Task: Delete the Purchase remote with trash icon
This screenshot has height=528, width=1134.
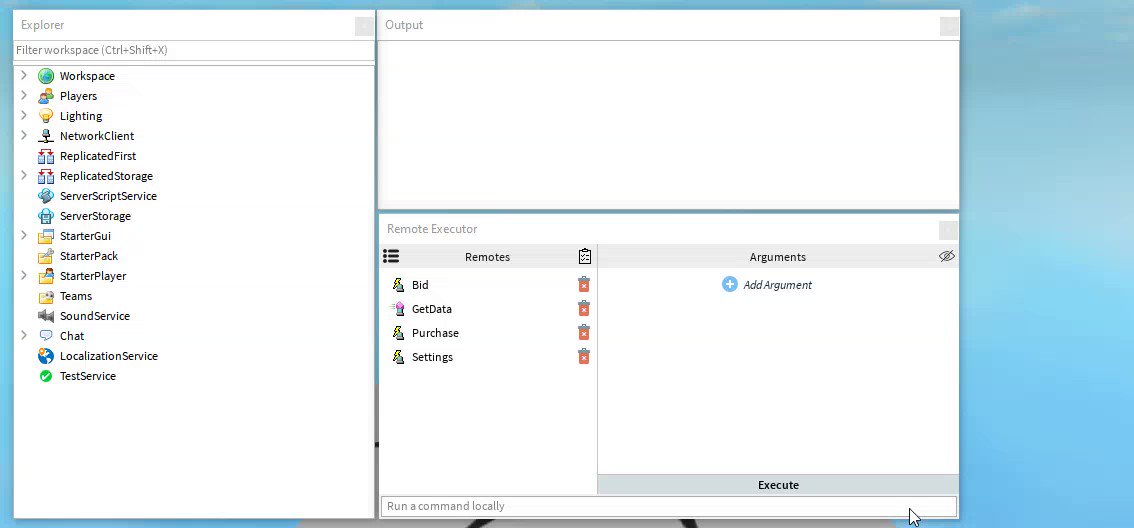Action: [x=584, y=332]
